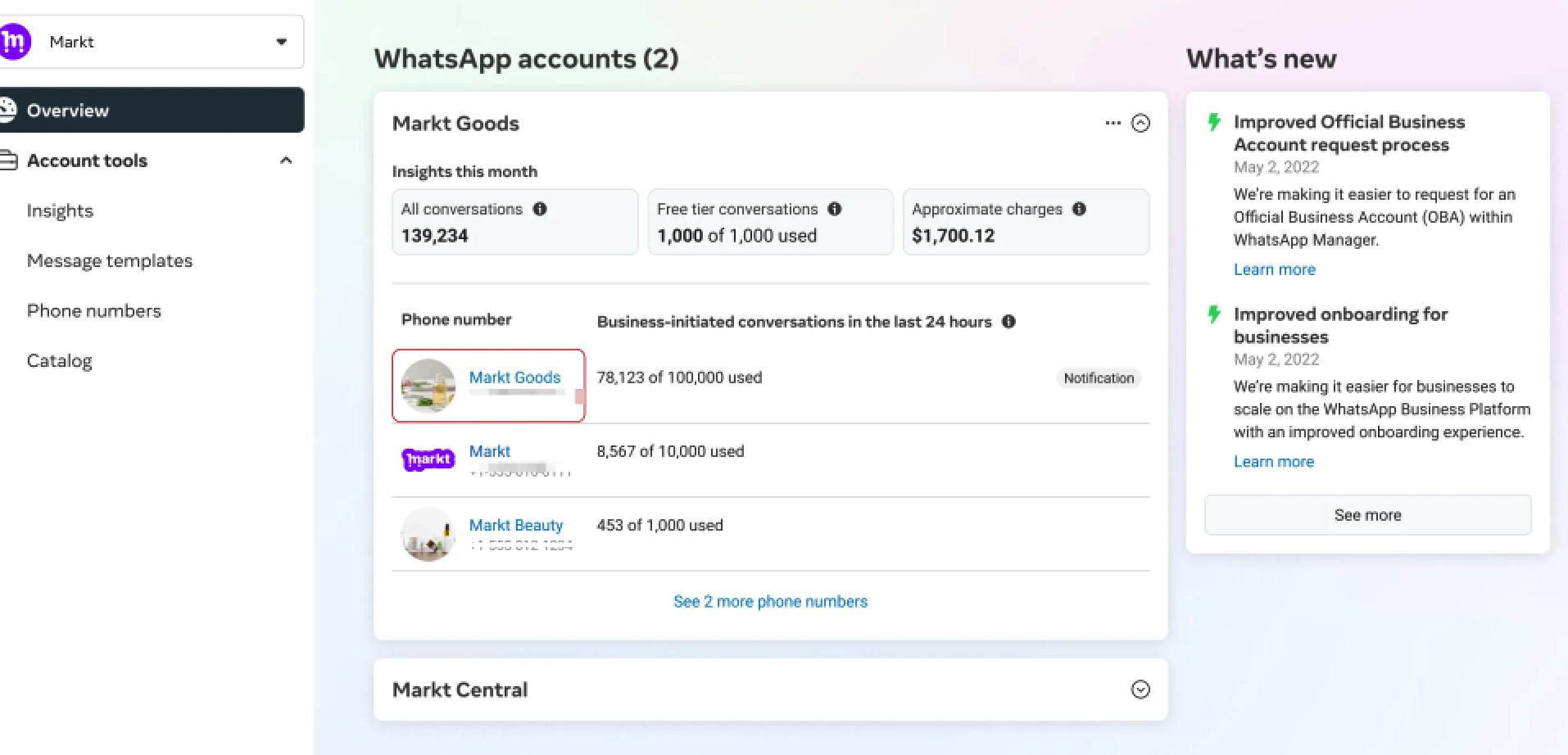Click '453 of 1,000 used' text
The height and width of the screenshot is (755, 1568).
[659, 525]
